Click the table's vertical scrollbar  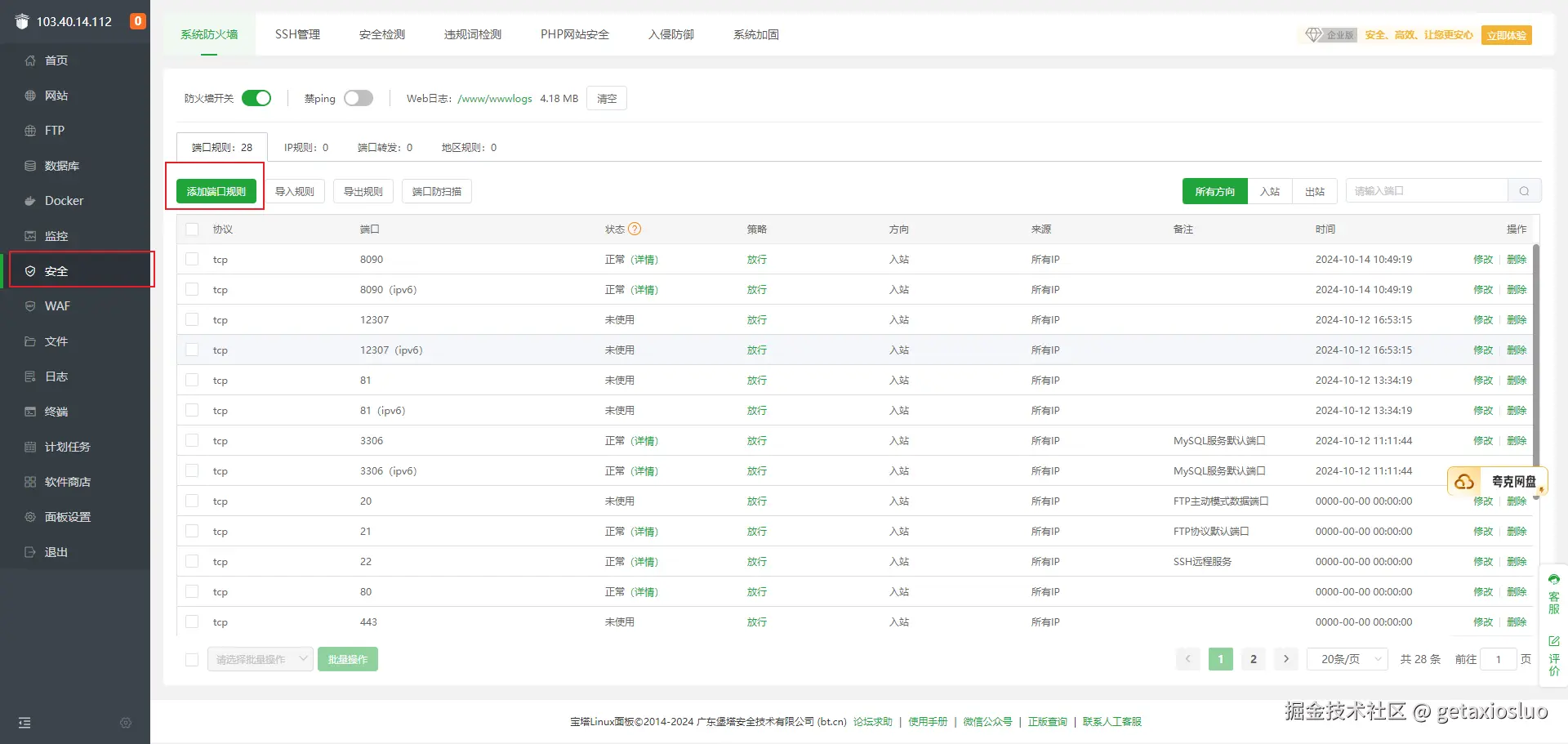1536,372
